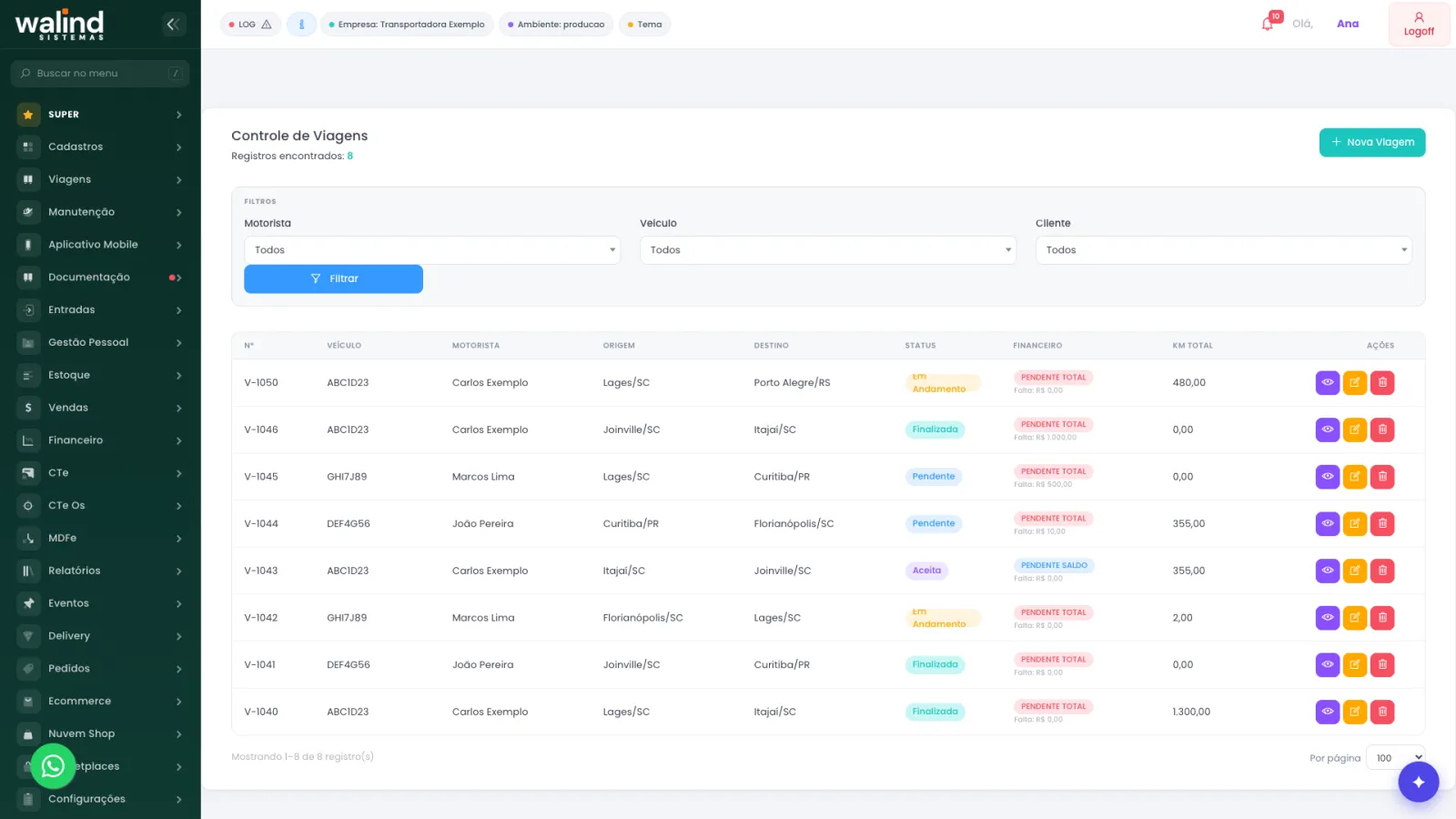Screen dimensions: 1456x819
Task: View trip V-1050 with the eye icon
Action: pos(1328,382)
